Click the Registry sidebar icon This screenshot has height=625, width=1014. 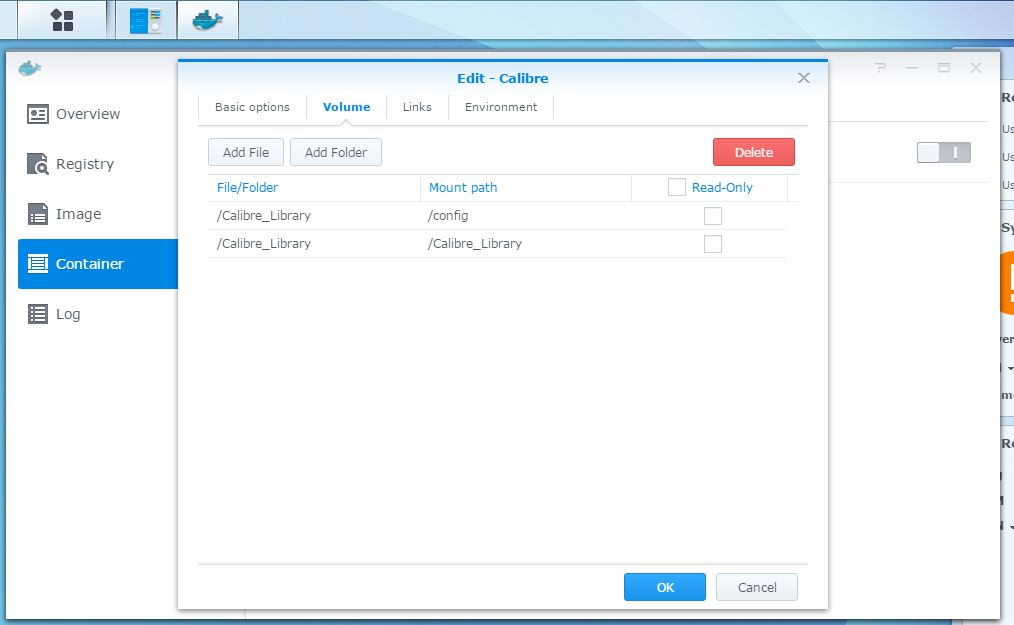(38, 164)
